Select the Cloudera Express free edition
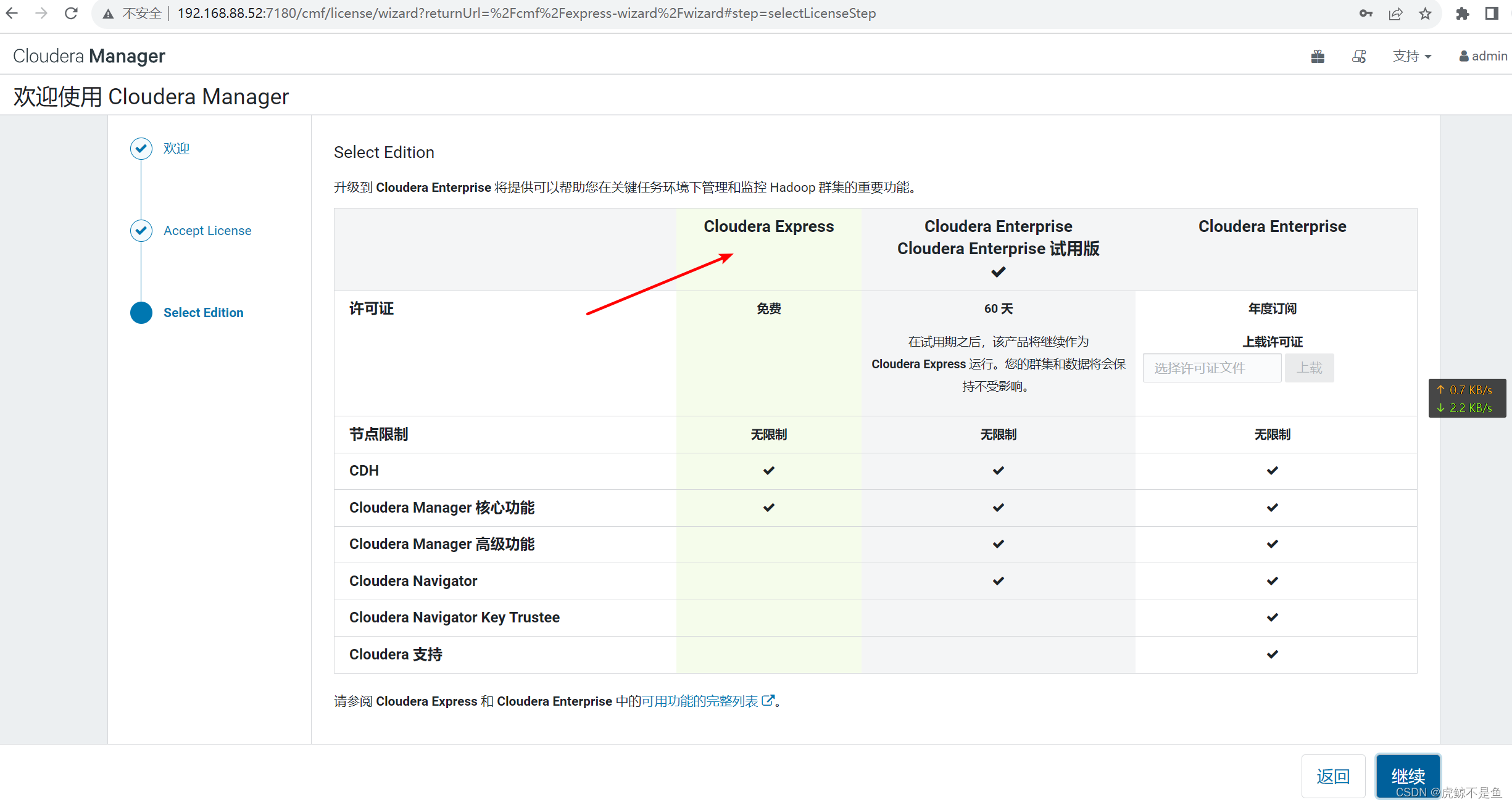Screen dimensions: 1512x805 (769, 226)
